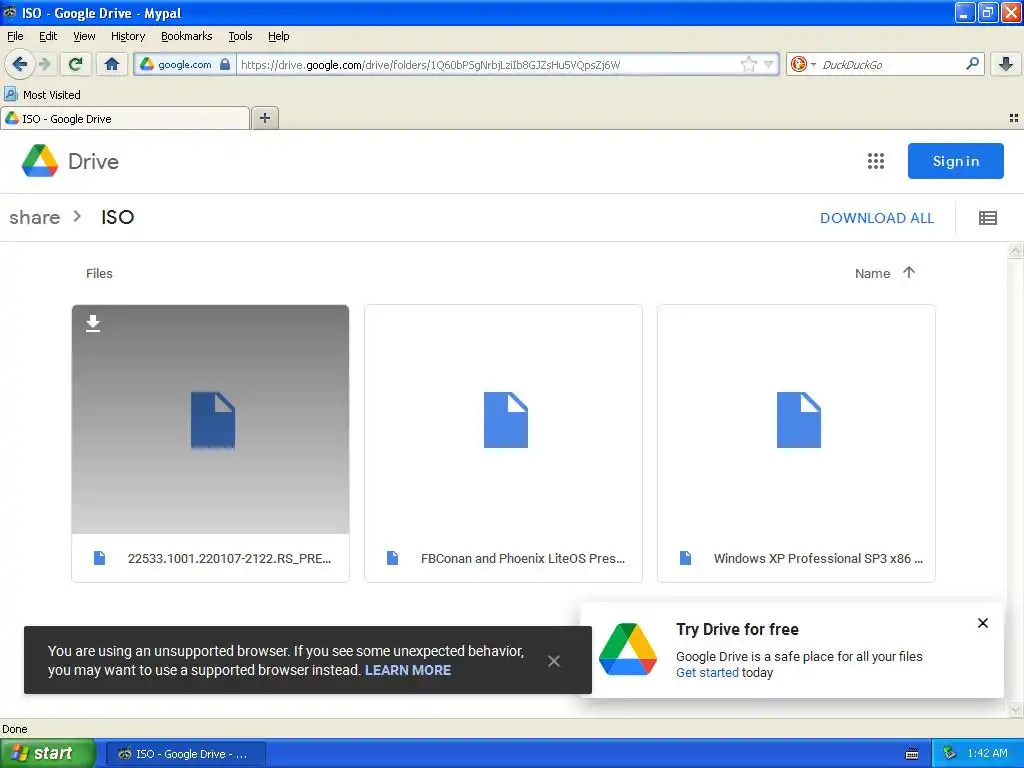Click the Files section heading

(99, 274)
